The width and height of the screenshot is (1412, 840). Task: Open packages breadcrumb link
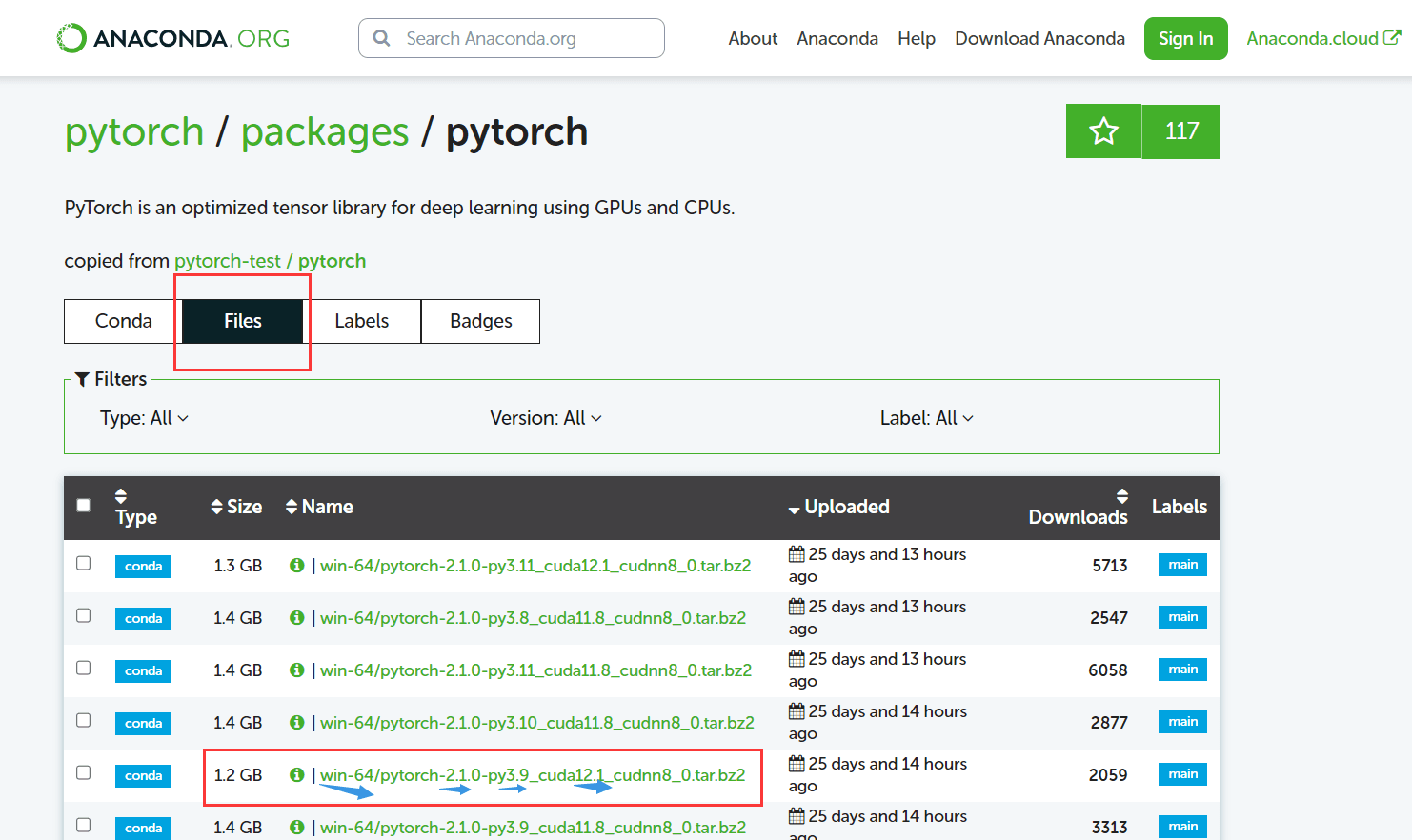[325, 131]
